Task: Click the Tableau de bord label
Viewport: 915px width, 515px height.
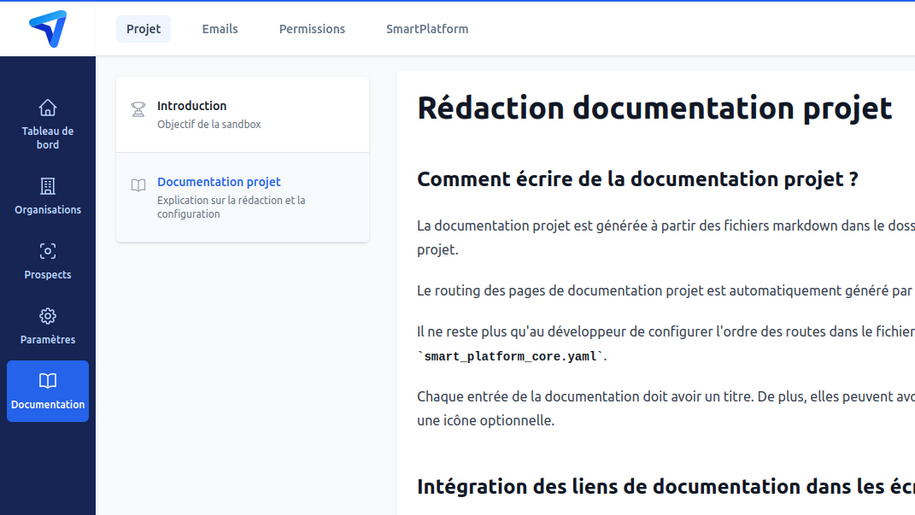Action: [x=48, y=138]
